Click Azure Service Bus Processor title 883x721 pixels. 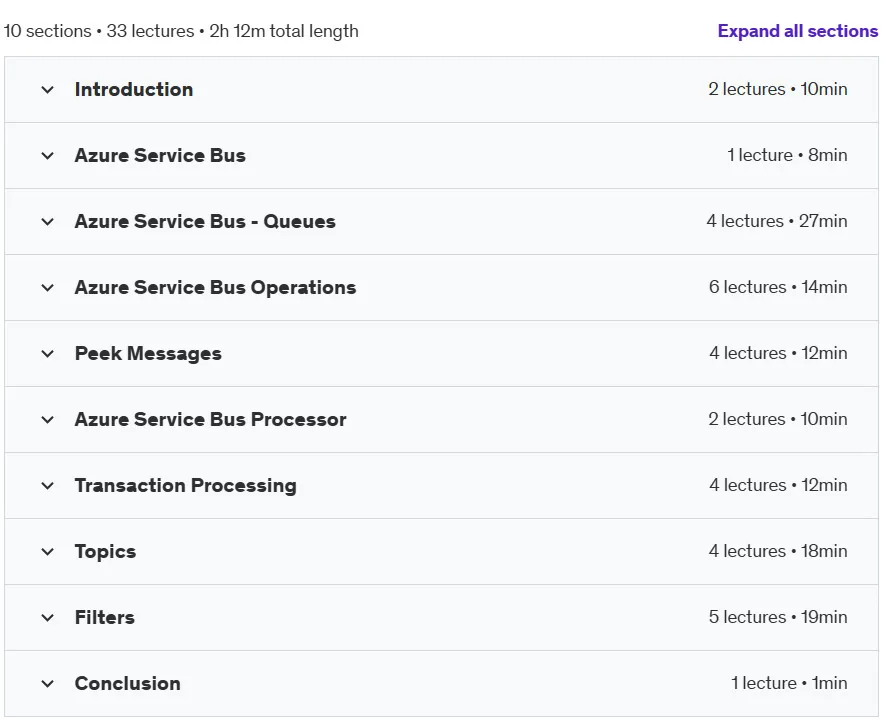point(211,420)
